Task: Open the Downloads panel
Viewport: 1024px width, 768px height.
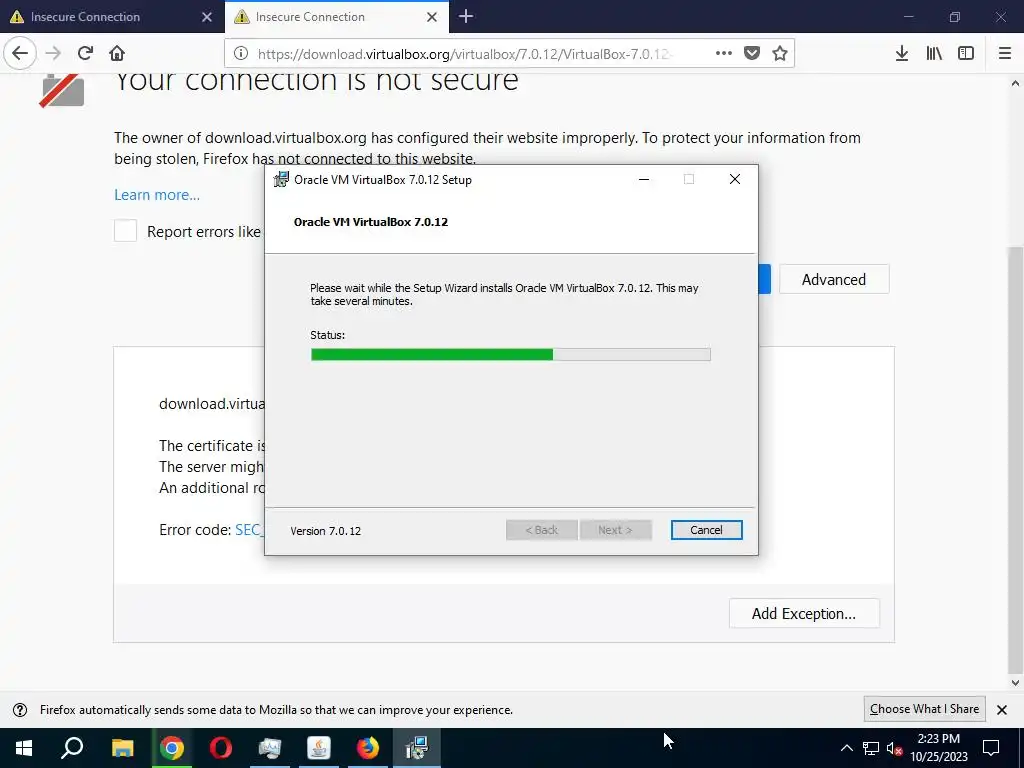Action: 902,53
